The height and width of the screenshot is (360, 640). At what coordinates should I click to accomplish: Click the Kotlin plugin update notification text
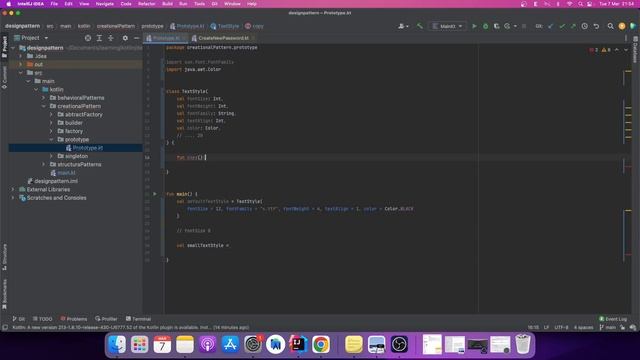(131, 327)
